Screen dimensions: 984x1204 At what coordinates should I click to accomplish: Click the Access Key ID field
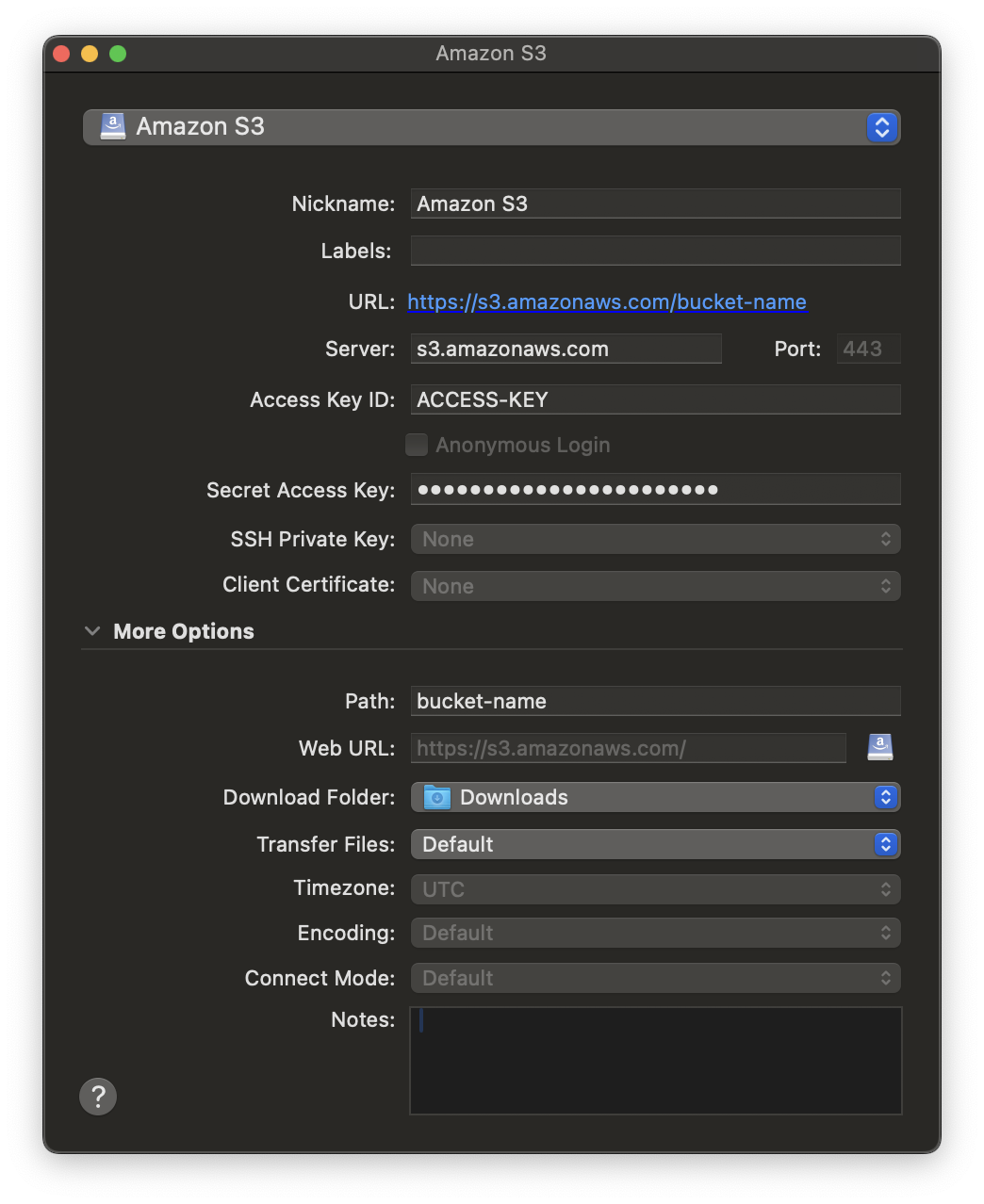[x=655, y=399]
